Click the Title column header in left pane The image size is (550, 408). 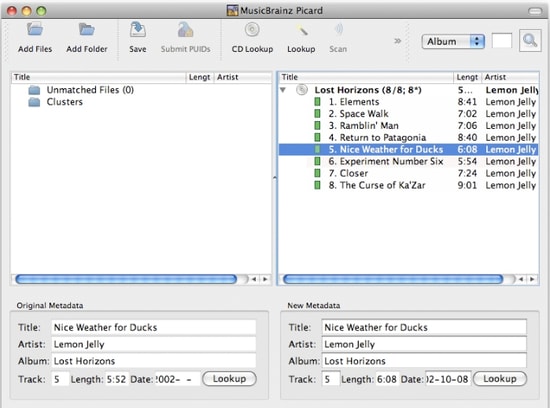point(98,77)
